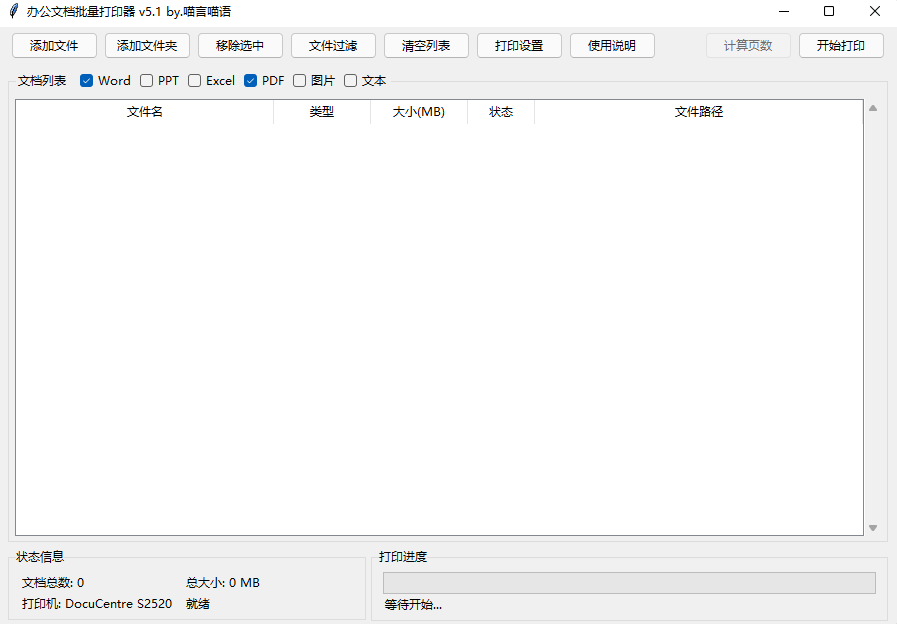Open the 文件过滤 filter dialog

pyautogui.click(x=332, y=45)
